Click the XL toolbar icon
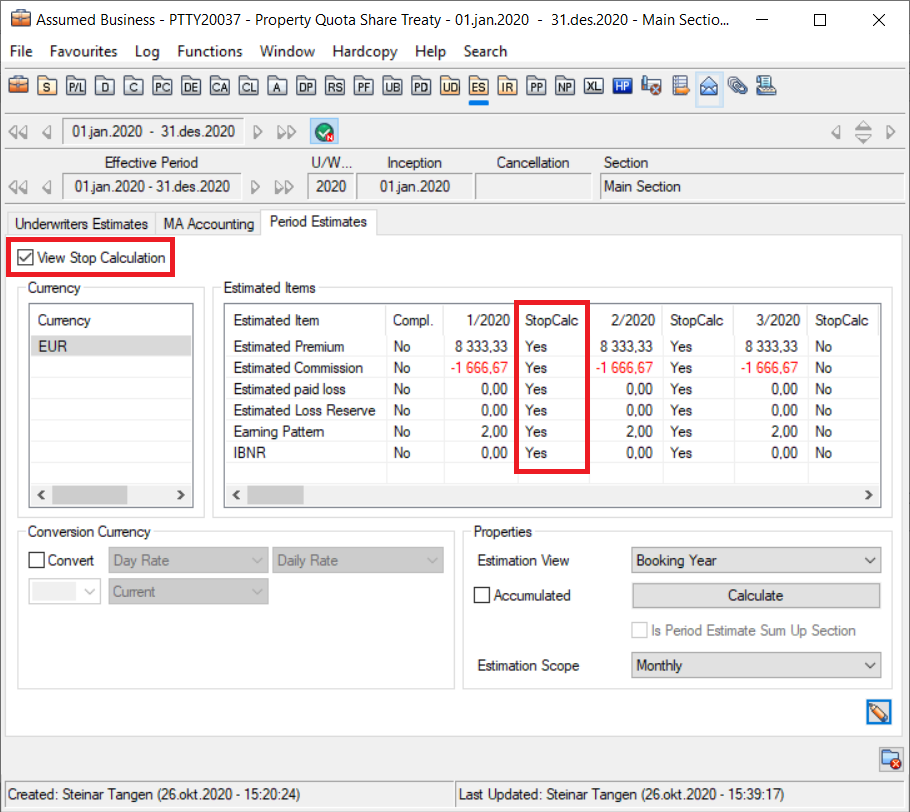This screenshot has height=812, width=910. point(594,87)
